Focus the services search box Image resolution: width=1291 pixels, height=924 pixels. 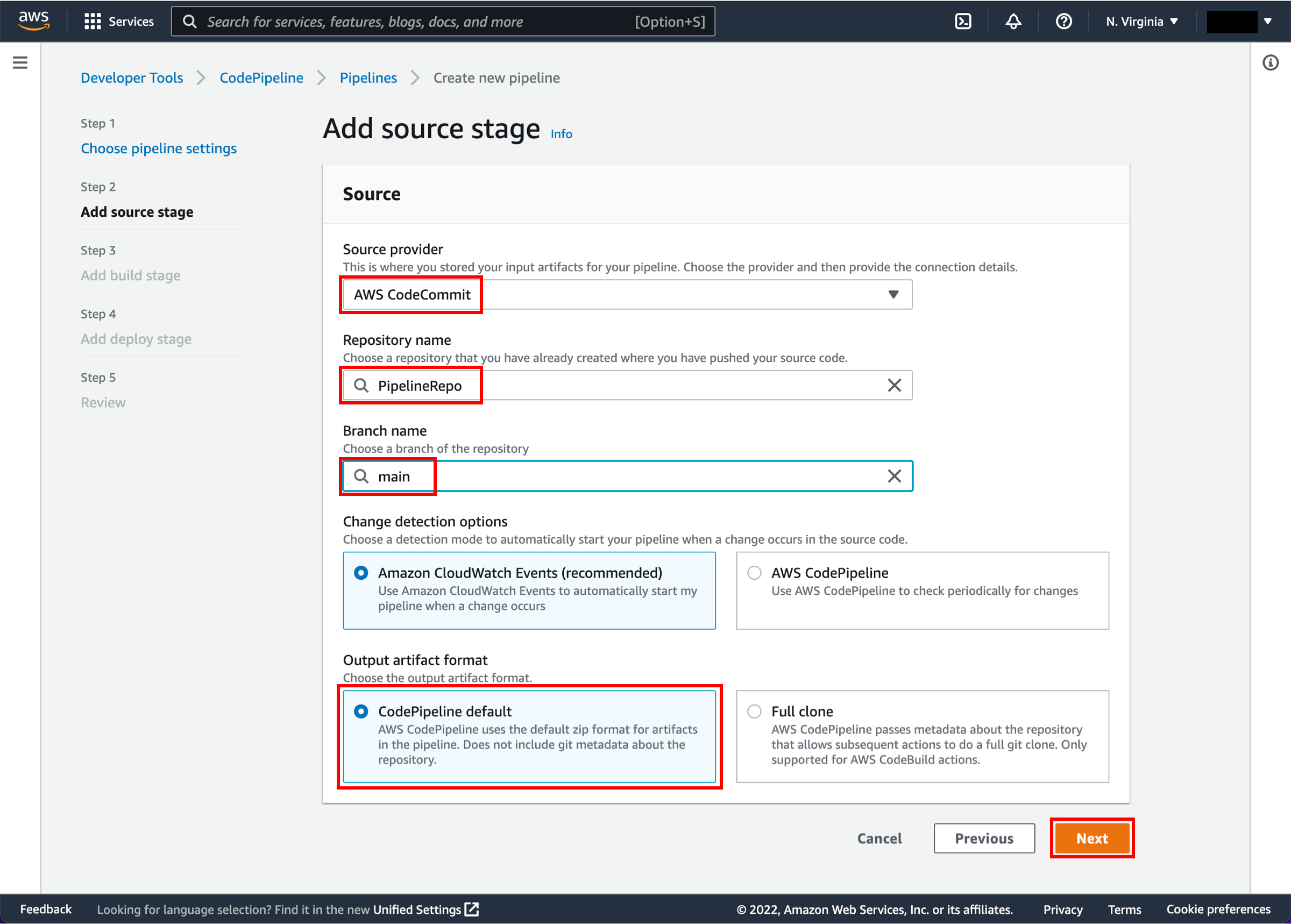[x=443, y=22]
